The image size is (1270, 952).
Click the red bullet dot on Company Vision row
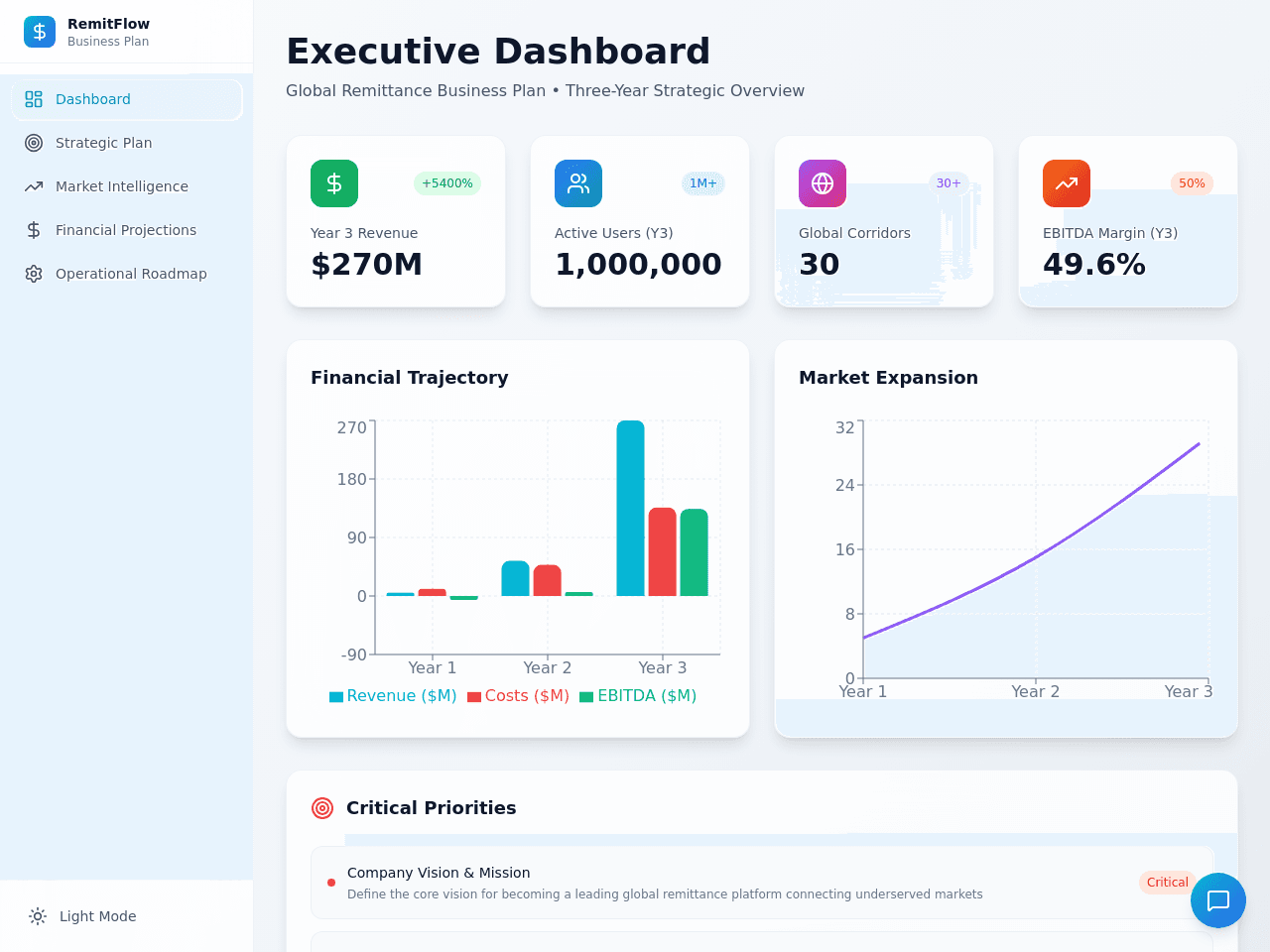[x=331, y=883]
